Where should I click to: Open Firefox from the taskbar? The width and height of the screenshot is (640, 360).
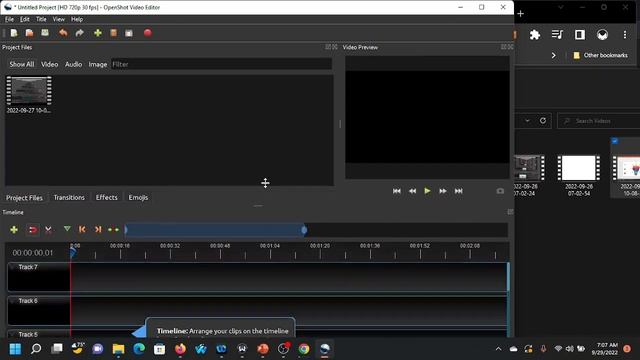180,349
